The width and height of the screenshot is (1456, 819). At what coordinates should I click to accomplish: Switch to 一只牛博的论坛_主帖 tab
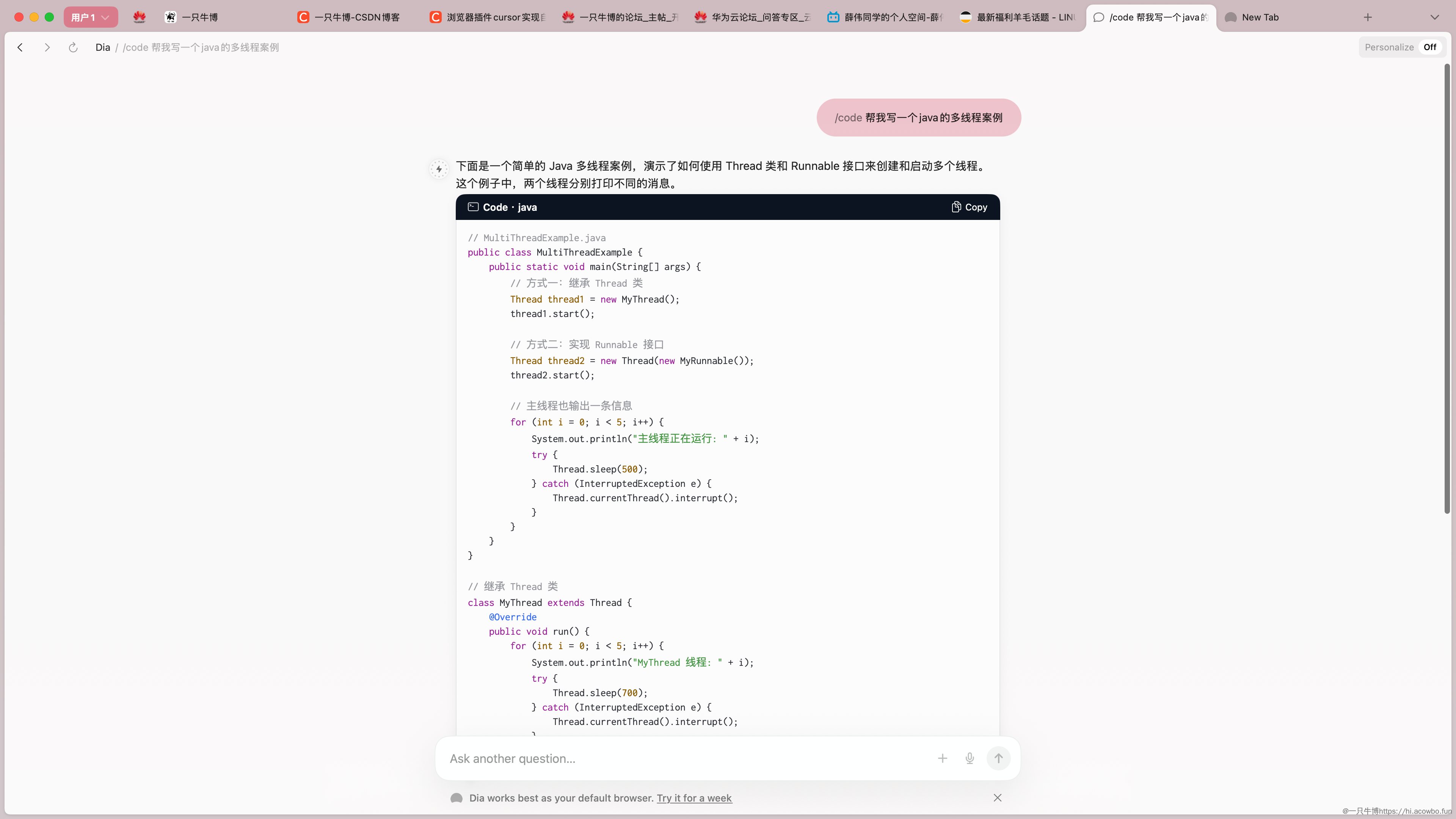point(621,17)
